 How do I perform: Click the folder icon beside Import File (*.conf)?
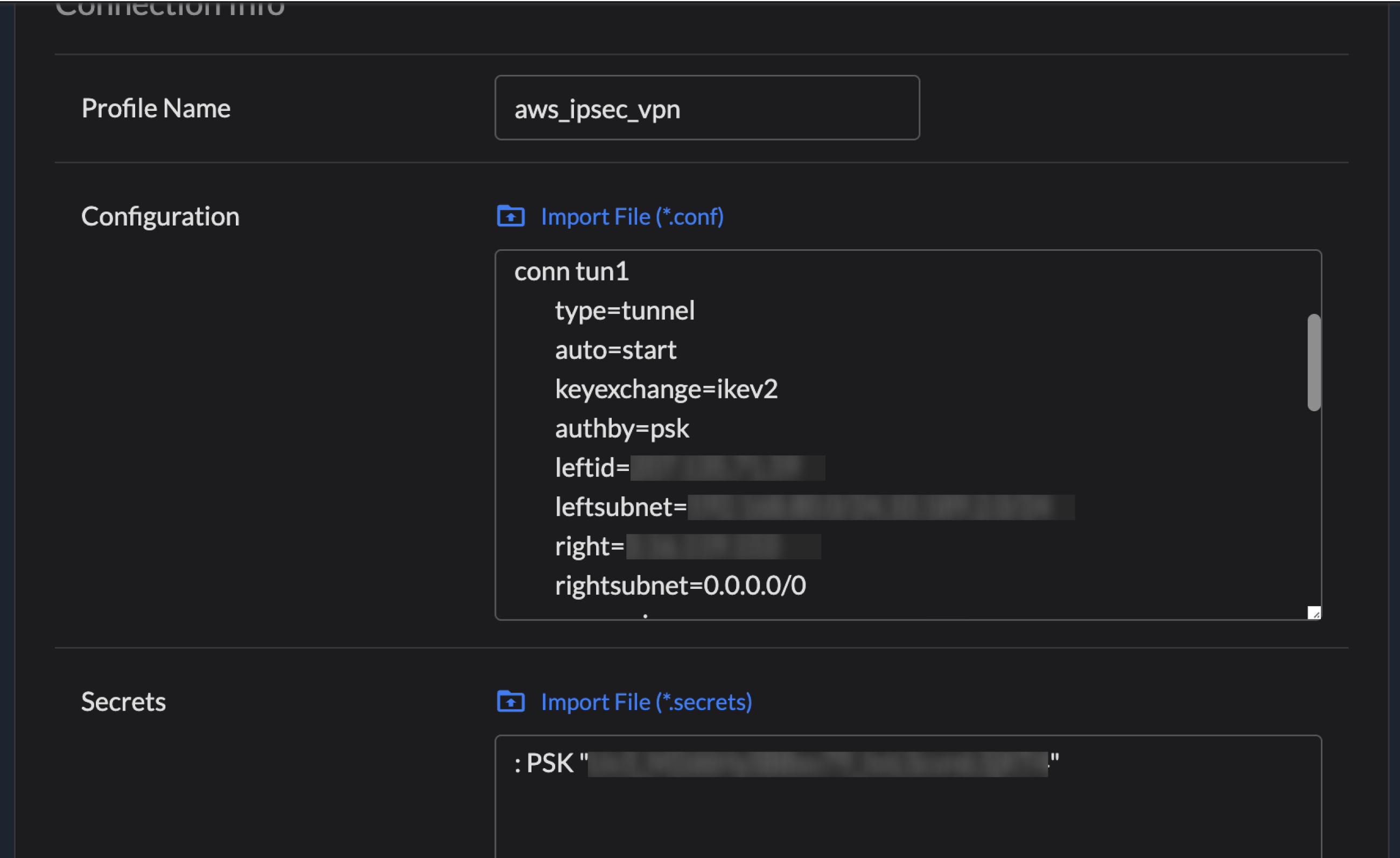(510, 216)
